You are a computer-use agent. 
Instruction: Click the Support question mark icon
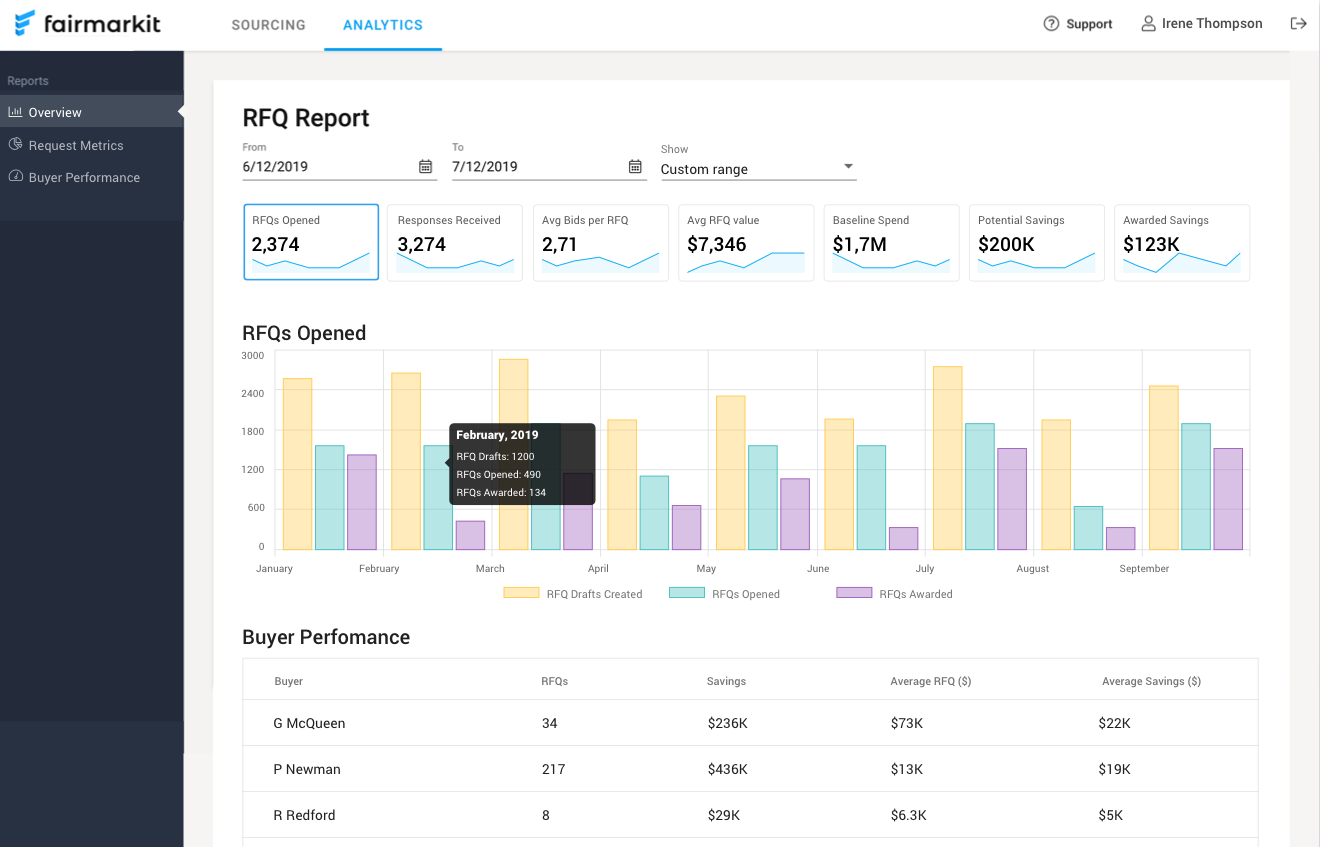tap(1049, 23)
